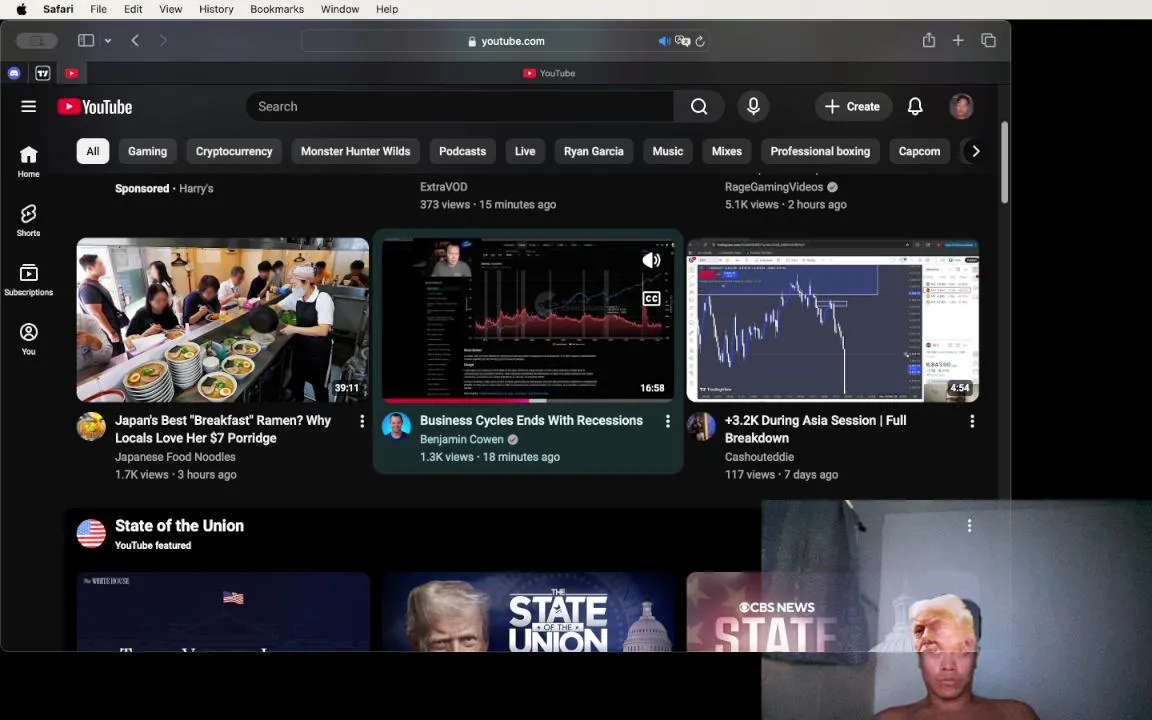Start voice search with microphone icon
The height and width of the screenshot is (720, 1152).
[x=753, y=107]
